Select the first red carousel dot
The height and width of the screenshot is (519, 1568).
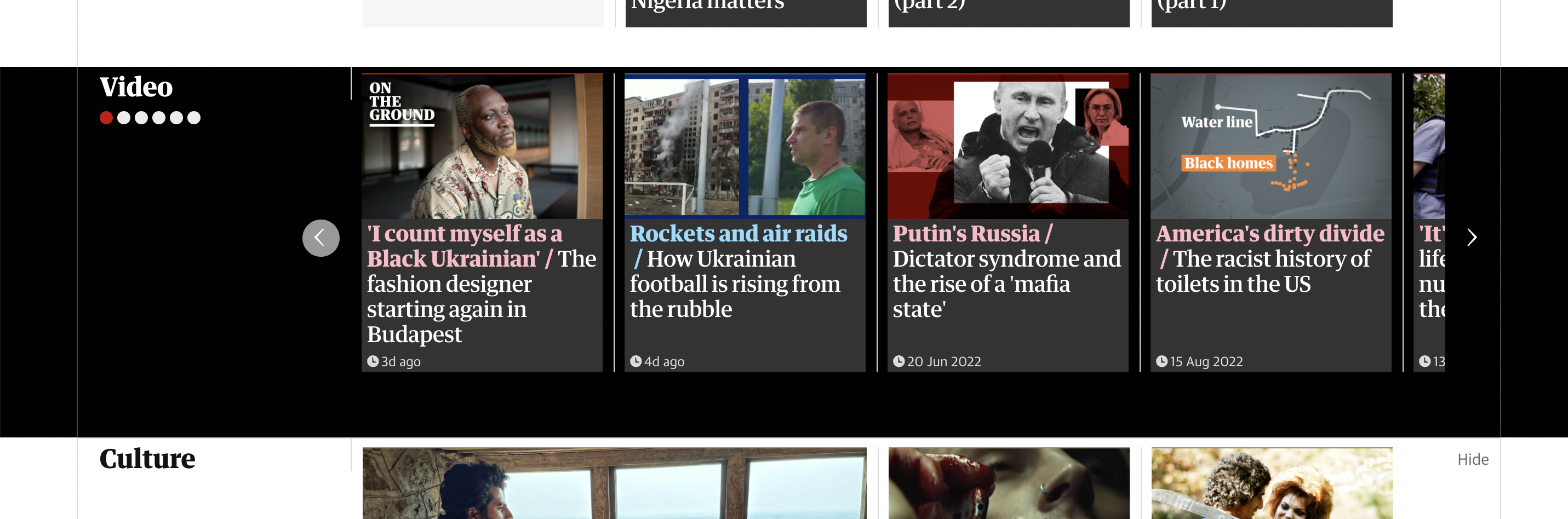point(106,118)
